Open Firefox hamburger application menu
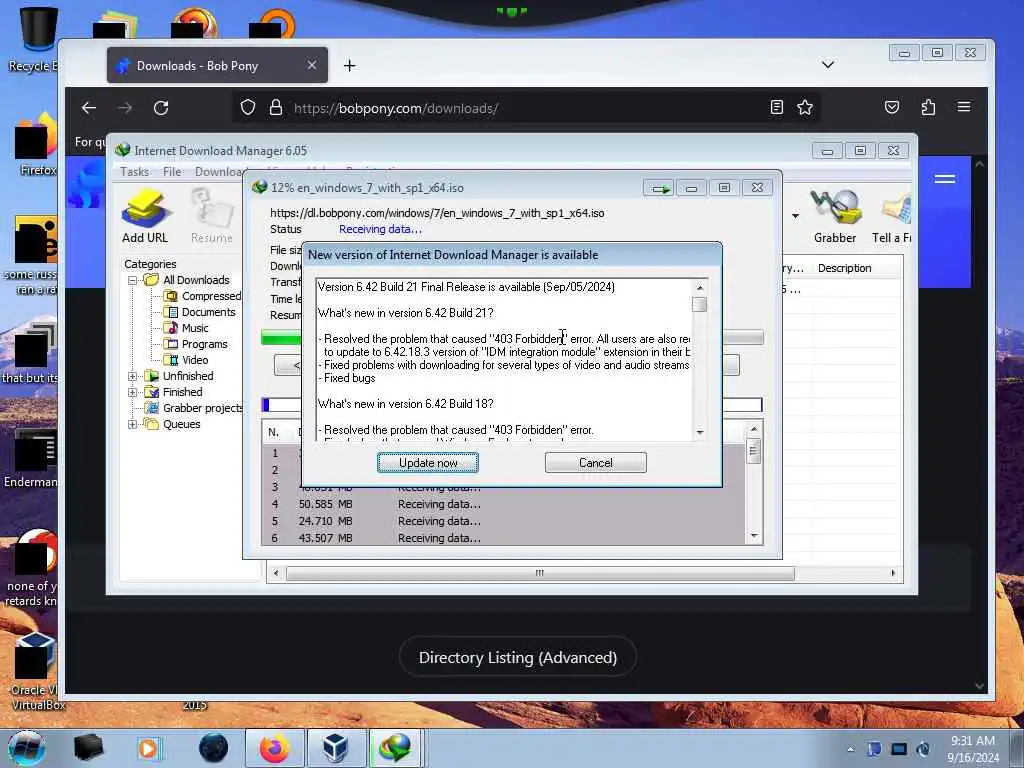The width and height of the screenshot is (1024, 768). point(964,107)
